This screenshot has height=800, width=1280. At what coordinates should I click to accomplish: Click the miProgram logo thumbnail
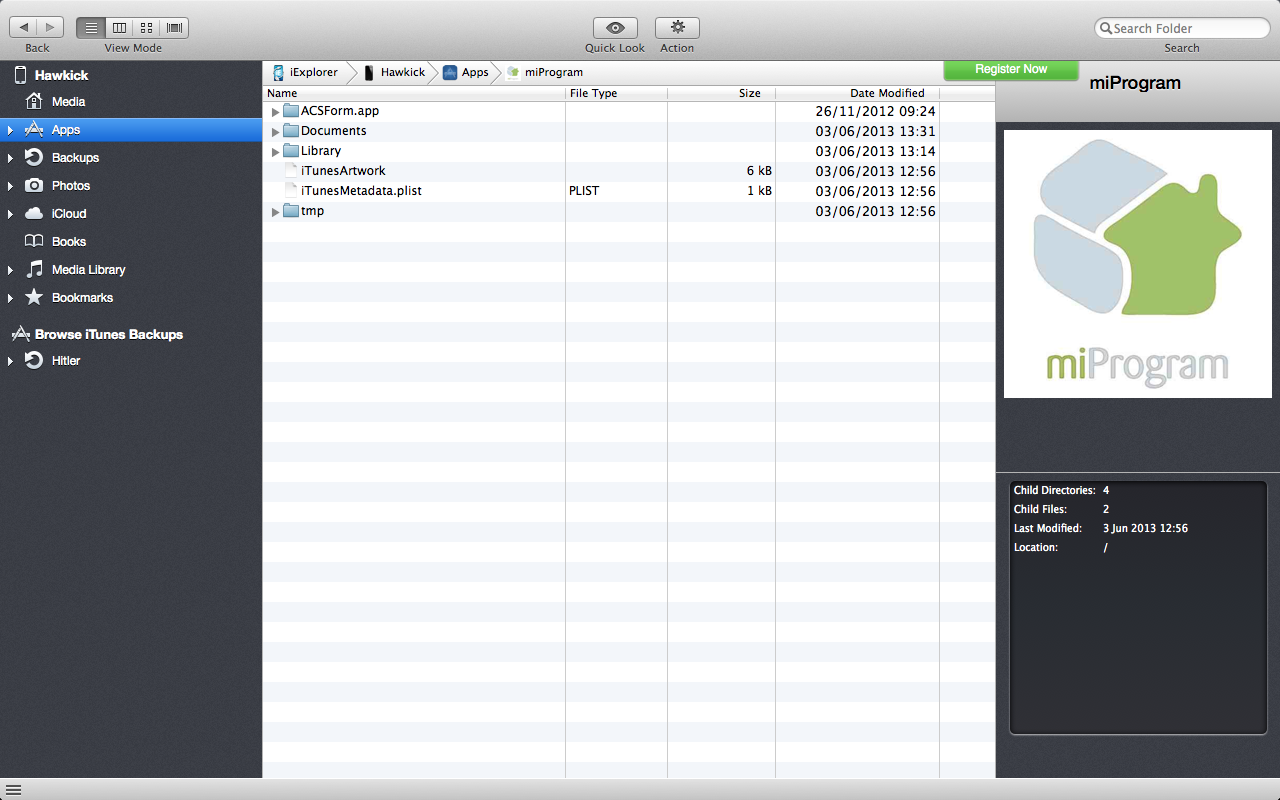coord(1138,264)
